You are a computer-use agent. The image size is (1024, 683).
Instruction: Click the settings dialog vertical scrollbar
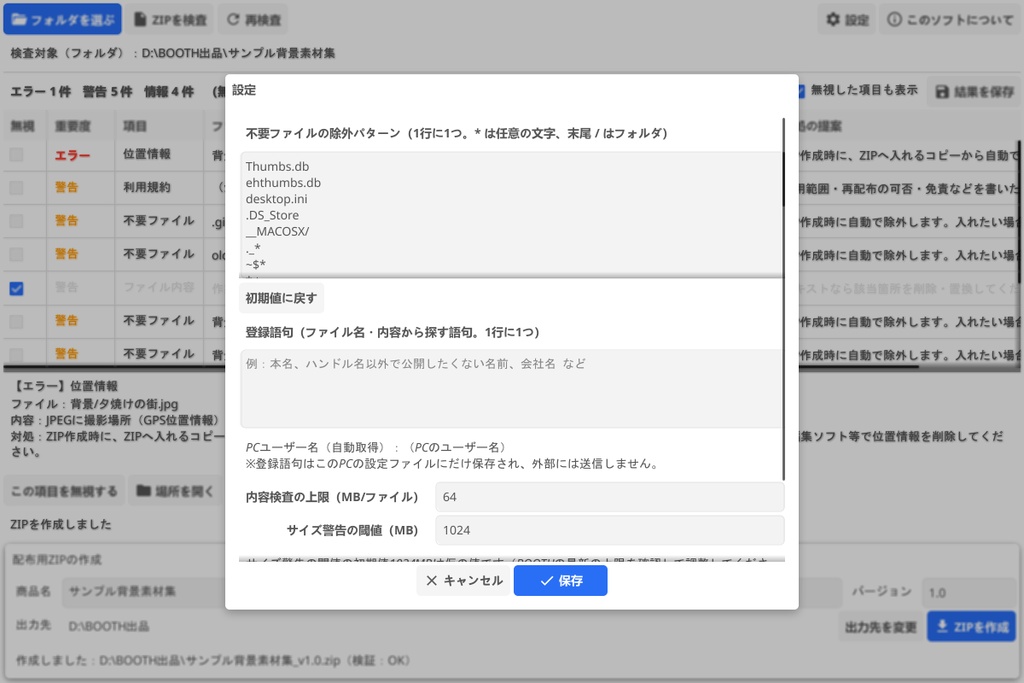[784, 297]
